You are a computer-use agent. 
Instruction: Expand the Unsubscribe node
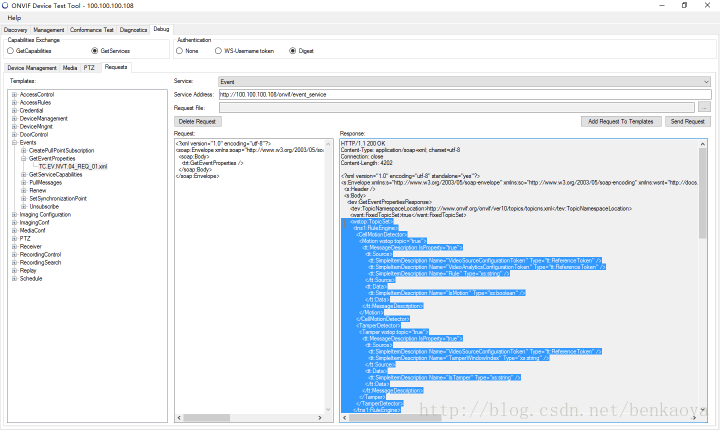click(23, 207)
